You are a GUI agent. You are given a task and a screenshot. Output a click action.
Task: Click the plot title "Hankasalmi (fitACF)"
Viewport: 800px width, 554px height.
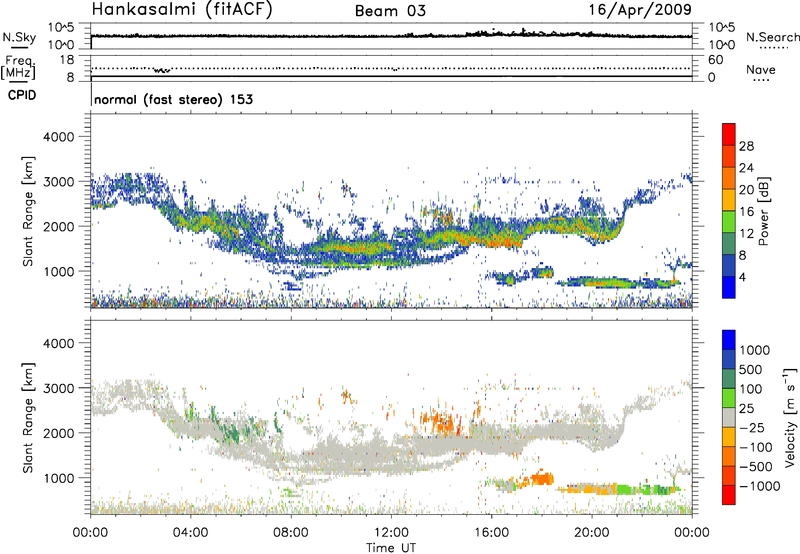[x=182, y=10]
